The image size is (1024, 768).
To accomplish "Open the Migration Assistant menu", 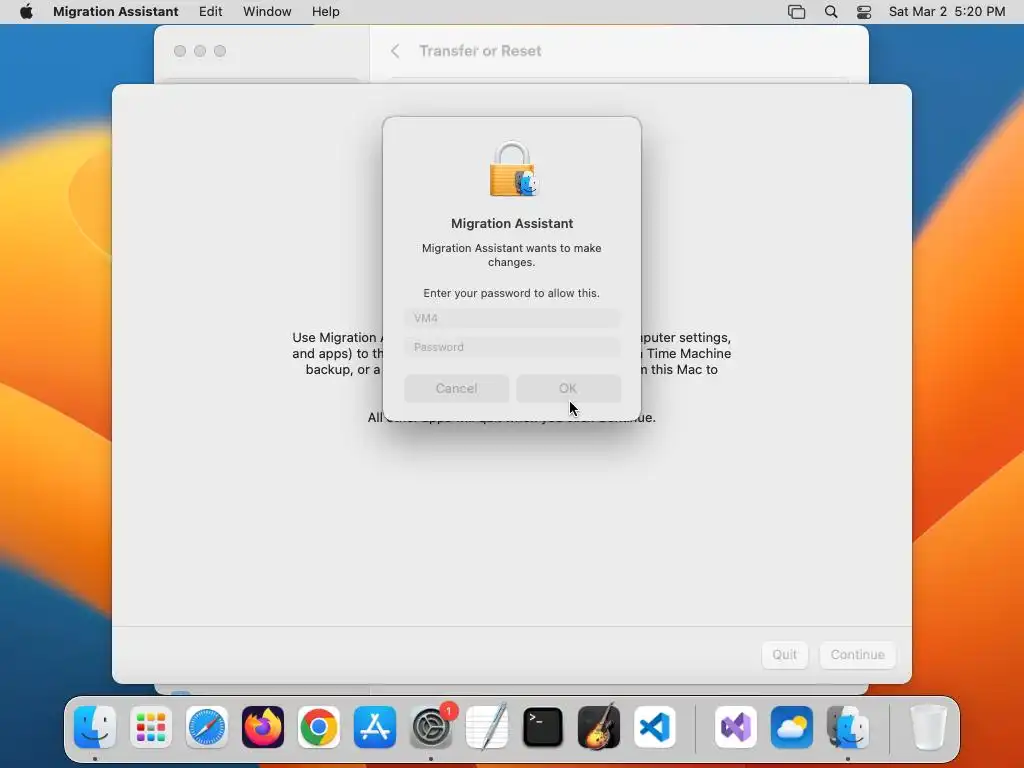I will click(x=116, y=12).
